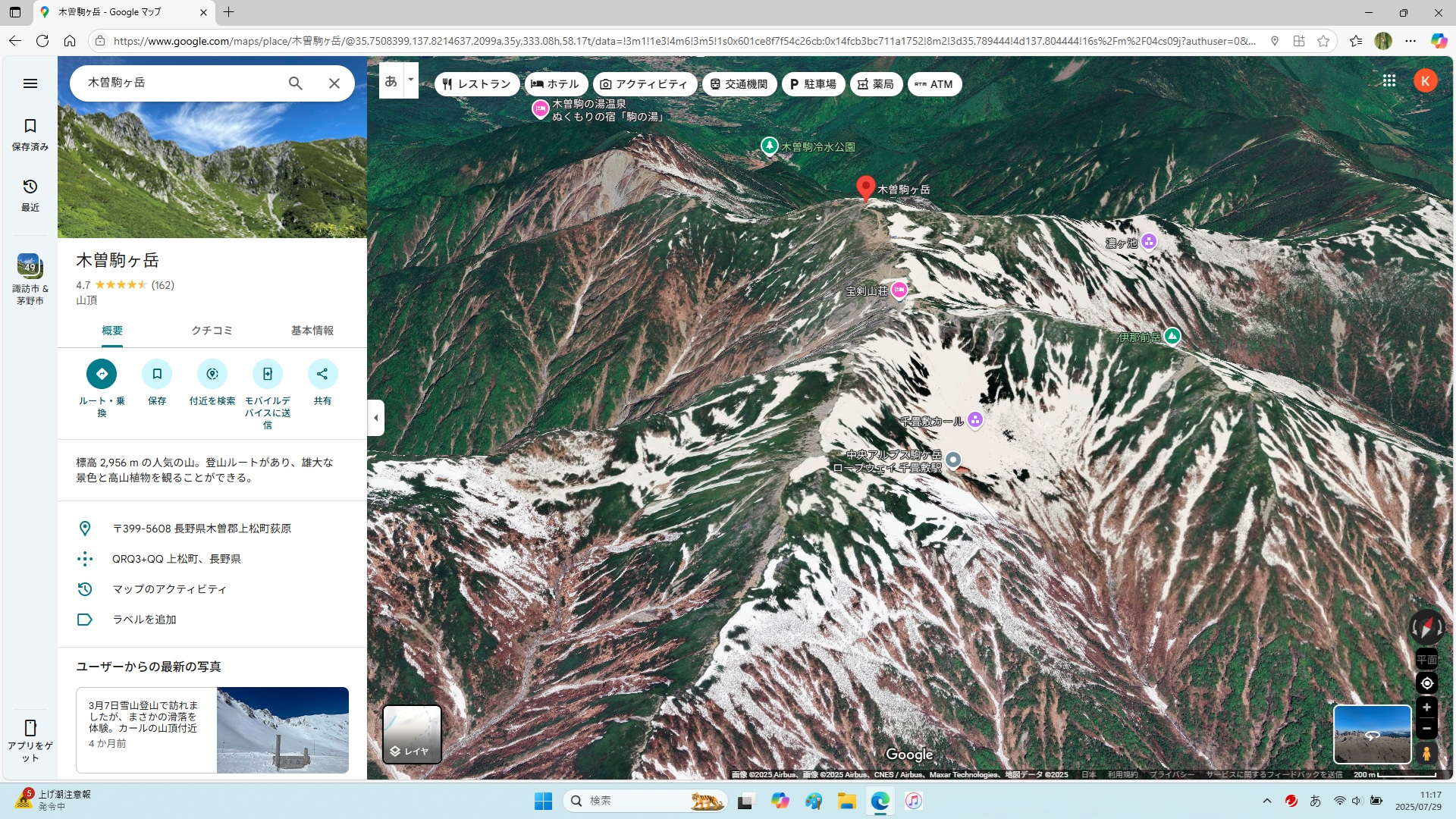Collapse the side panel with arrow
Screen dimensions: 1456x819
click(376, 418)
